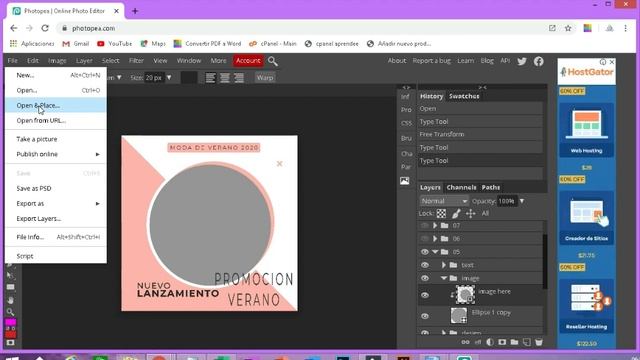Click the link layers icon below the layers
The image size is (640, 360).
coord(465,342)
